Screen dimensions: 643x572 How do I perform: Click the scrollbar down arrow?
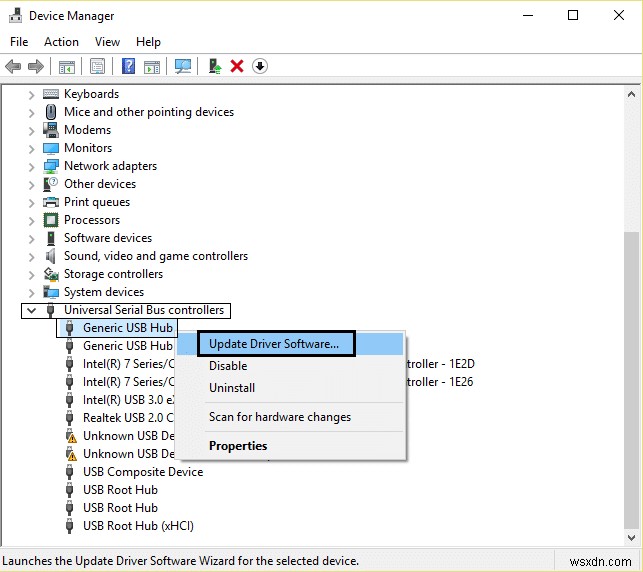tap(631, 538)
